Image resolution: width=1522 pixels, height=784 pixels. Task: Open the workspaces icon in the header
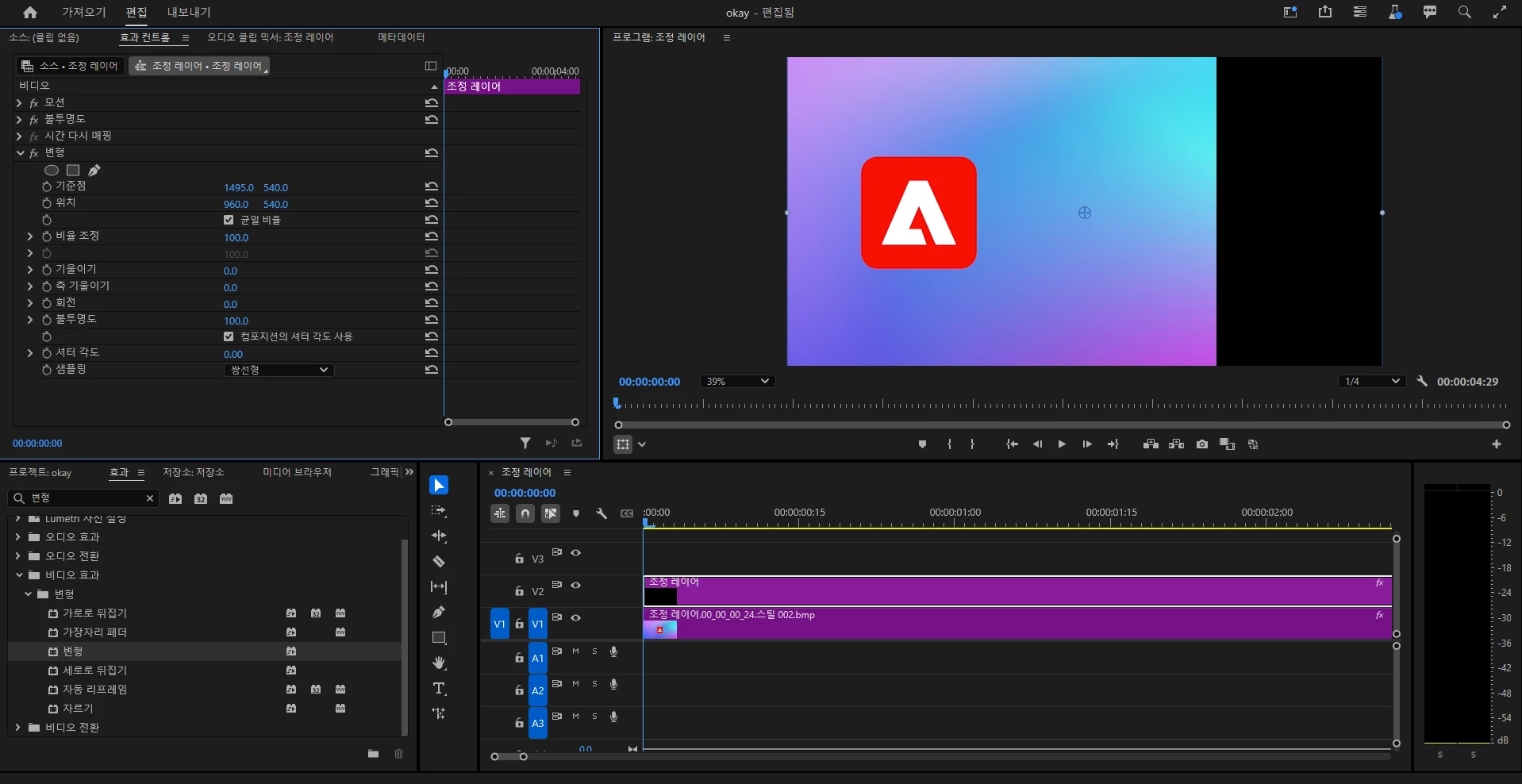pos(1290,12)
